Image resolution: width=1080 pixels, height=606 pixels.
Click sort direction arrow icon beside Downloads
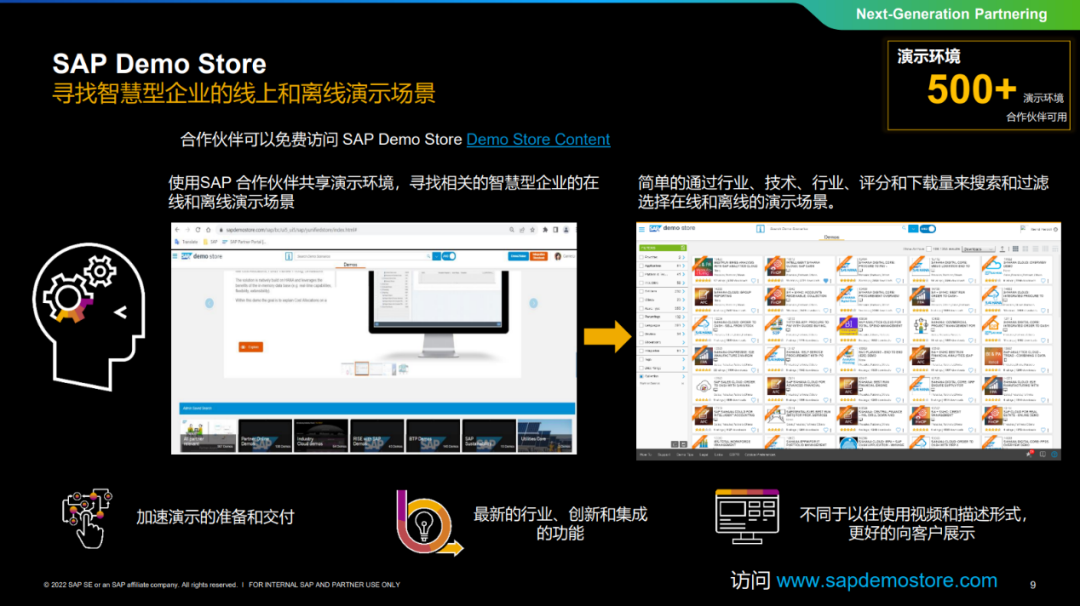(1002, 249)
